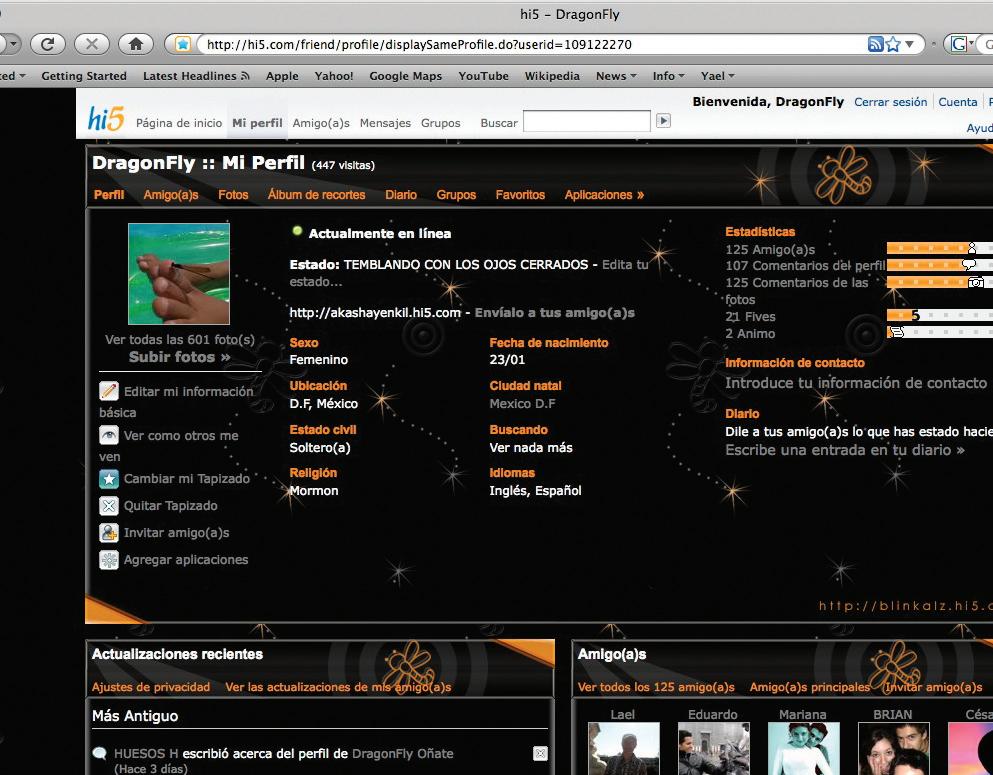
Task: Open Mensajes in top navigation
Action: [385, 123]
